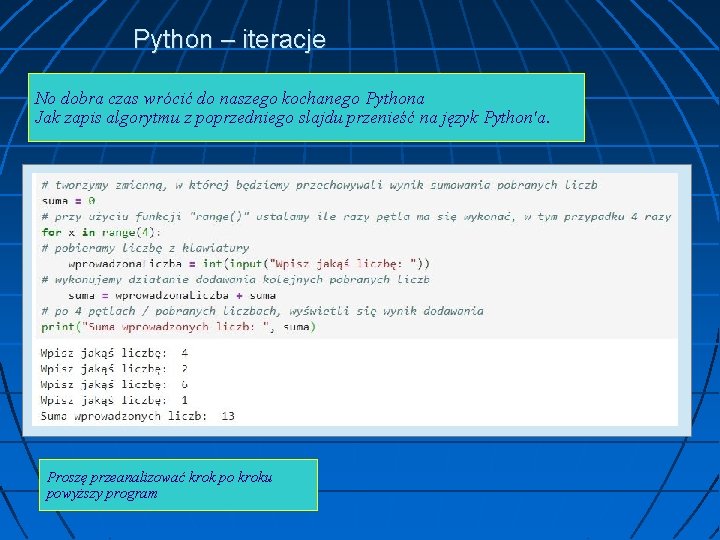
Task: Click the comment '# po 4 pętlach / pobranych liczbach'
Action: [262, 311]
